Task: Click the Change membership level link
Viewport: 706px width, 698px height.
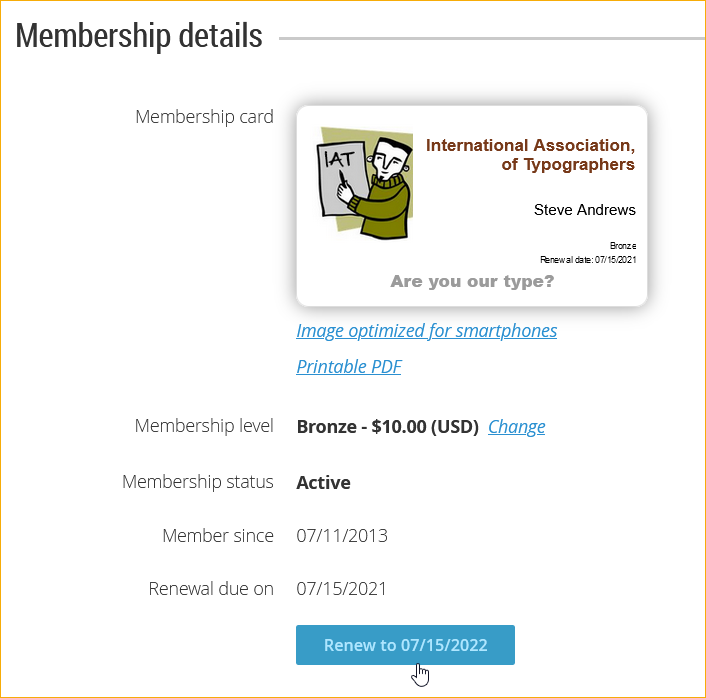Action: coord(516,426)
